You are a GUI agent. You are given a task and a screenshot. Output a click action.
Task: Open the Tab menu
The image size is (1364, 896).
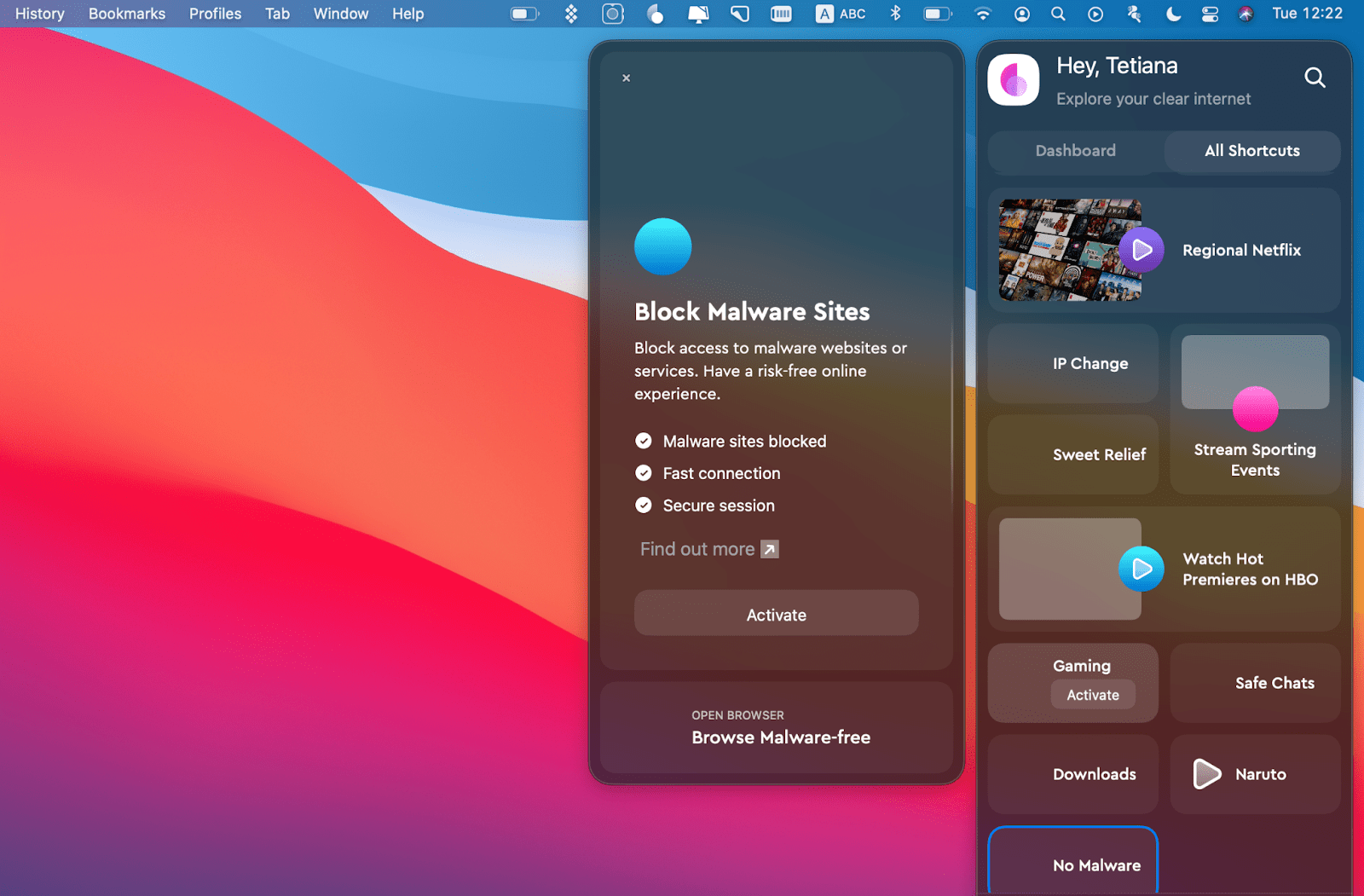[x=277, y=14]
